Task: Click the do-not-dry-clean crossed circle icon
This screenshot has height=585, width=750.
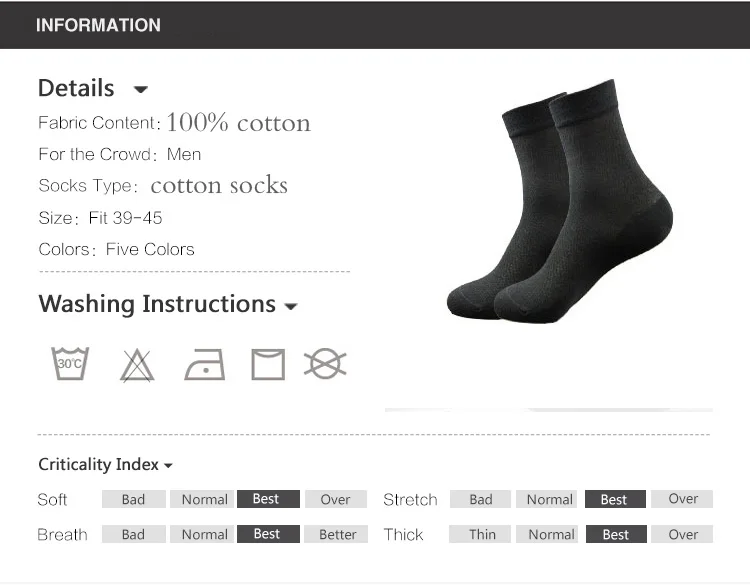Action: click(325, 364)
